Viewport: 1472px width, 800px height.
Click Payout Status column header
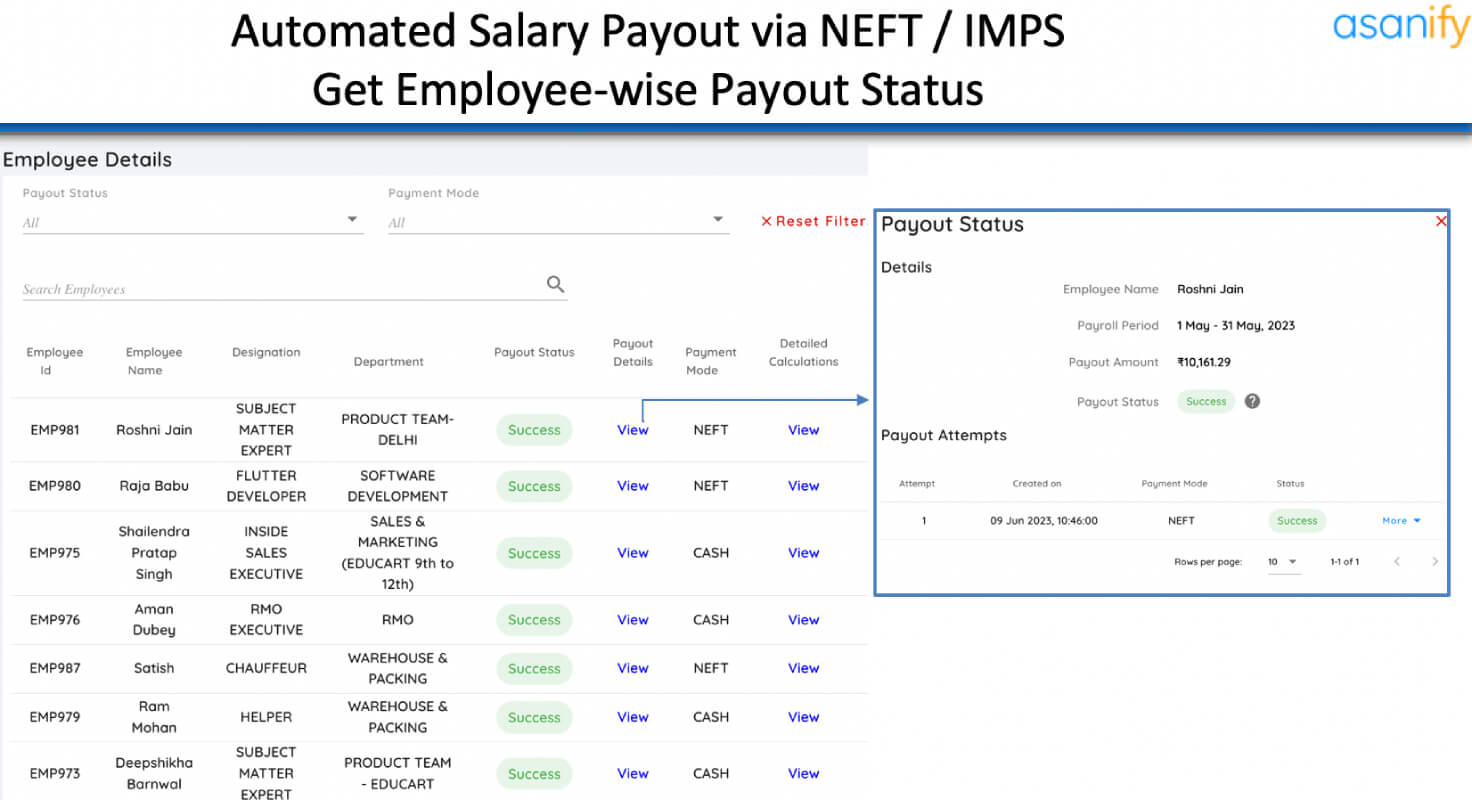coord(534,352)
